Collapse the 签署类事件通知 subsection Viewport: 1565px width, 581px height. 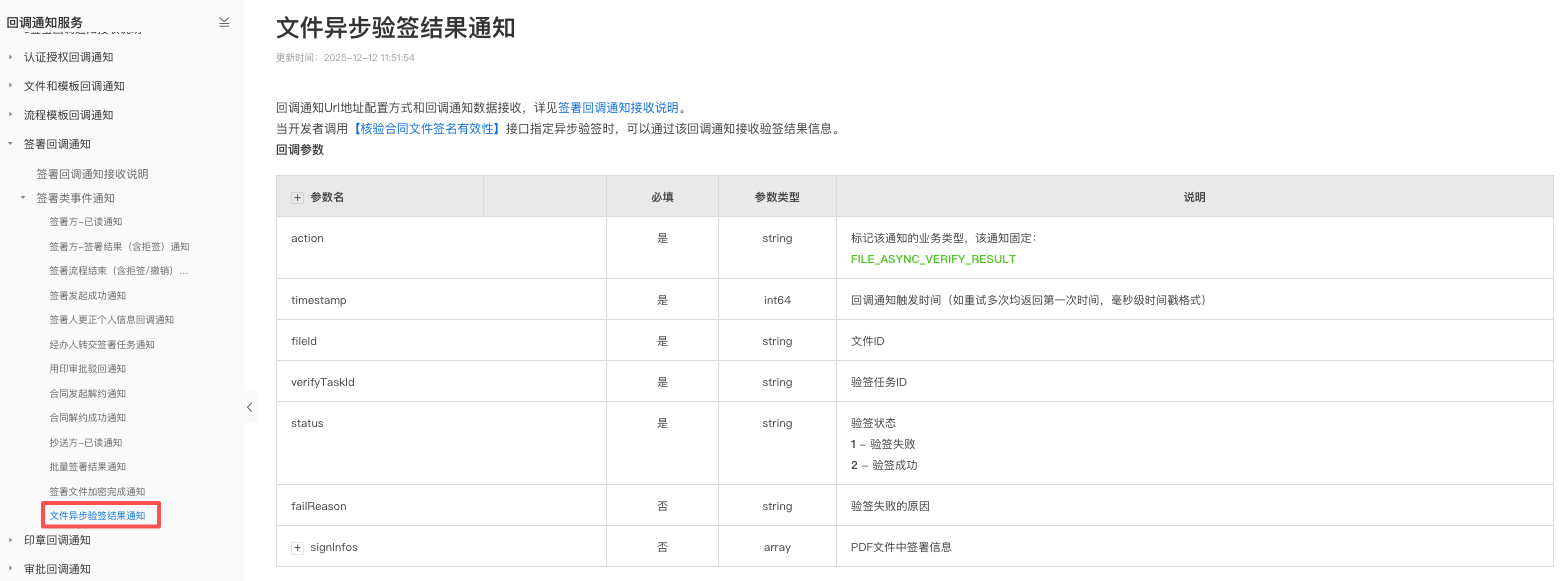24,198
